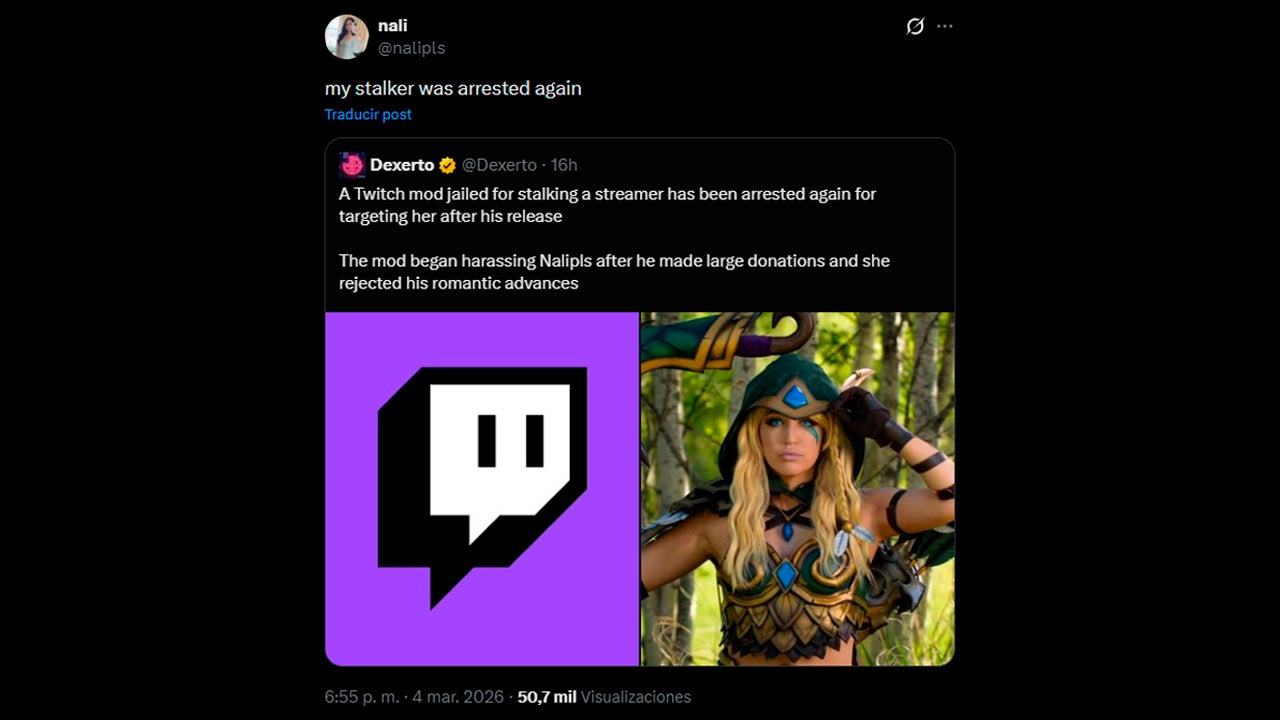Click the @nalipls handle
1280x720 pixels.
point(412,47)
